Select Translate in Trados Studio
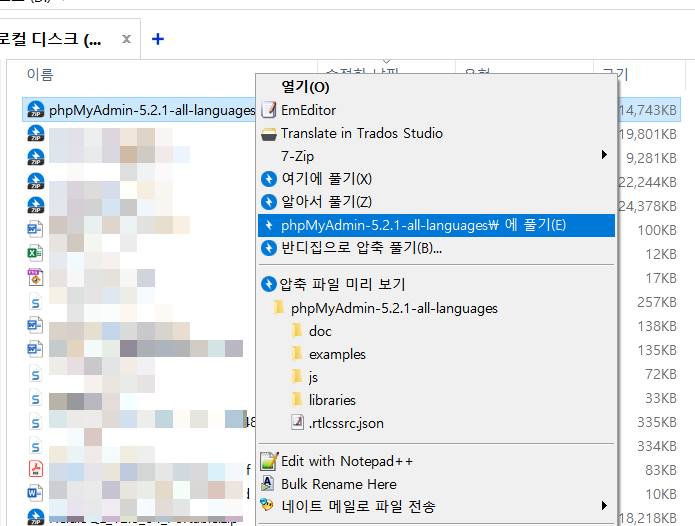Screen dimensions: 695x526 click(x=436, y=133)
